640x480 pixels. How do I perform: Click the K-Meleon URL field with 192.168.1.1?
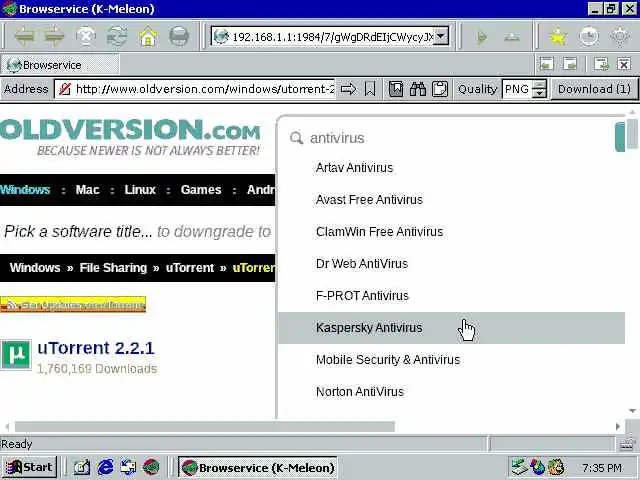pyautogui.click(x=323, y=37)
